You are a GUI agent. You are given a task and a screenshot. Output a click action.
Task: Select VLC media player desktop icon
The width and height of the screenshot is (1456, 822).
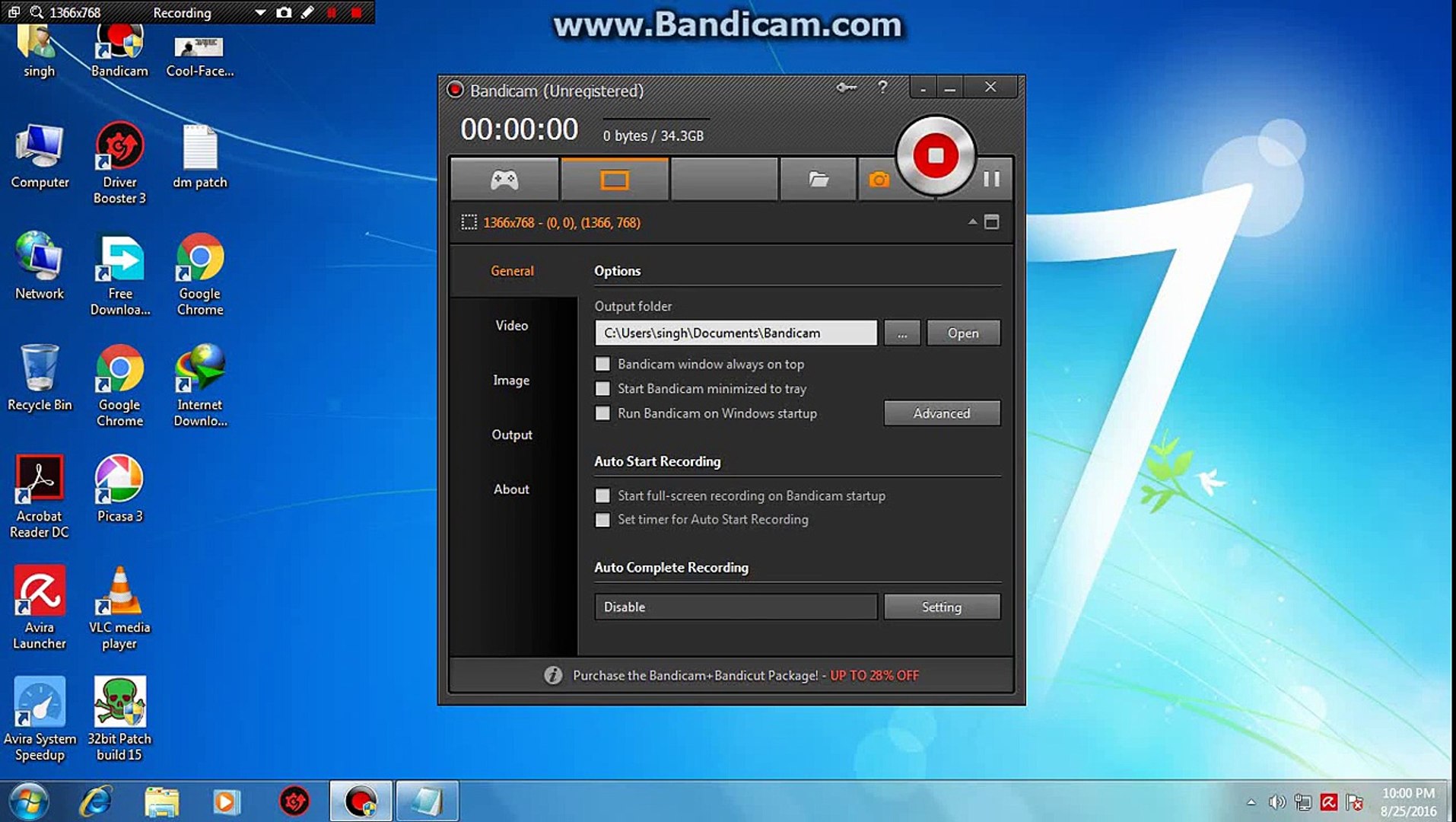[119, 609]
